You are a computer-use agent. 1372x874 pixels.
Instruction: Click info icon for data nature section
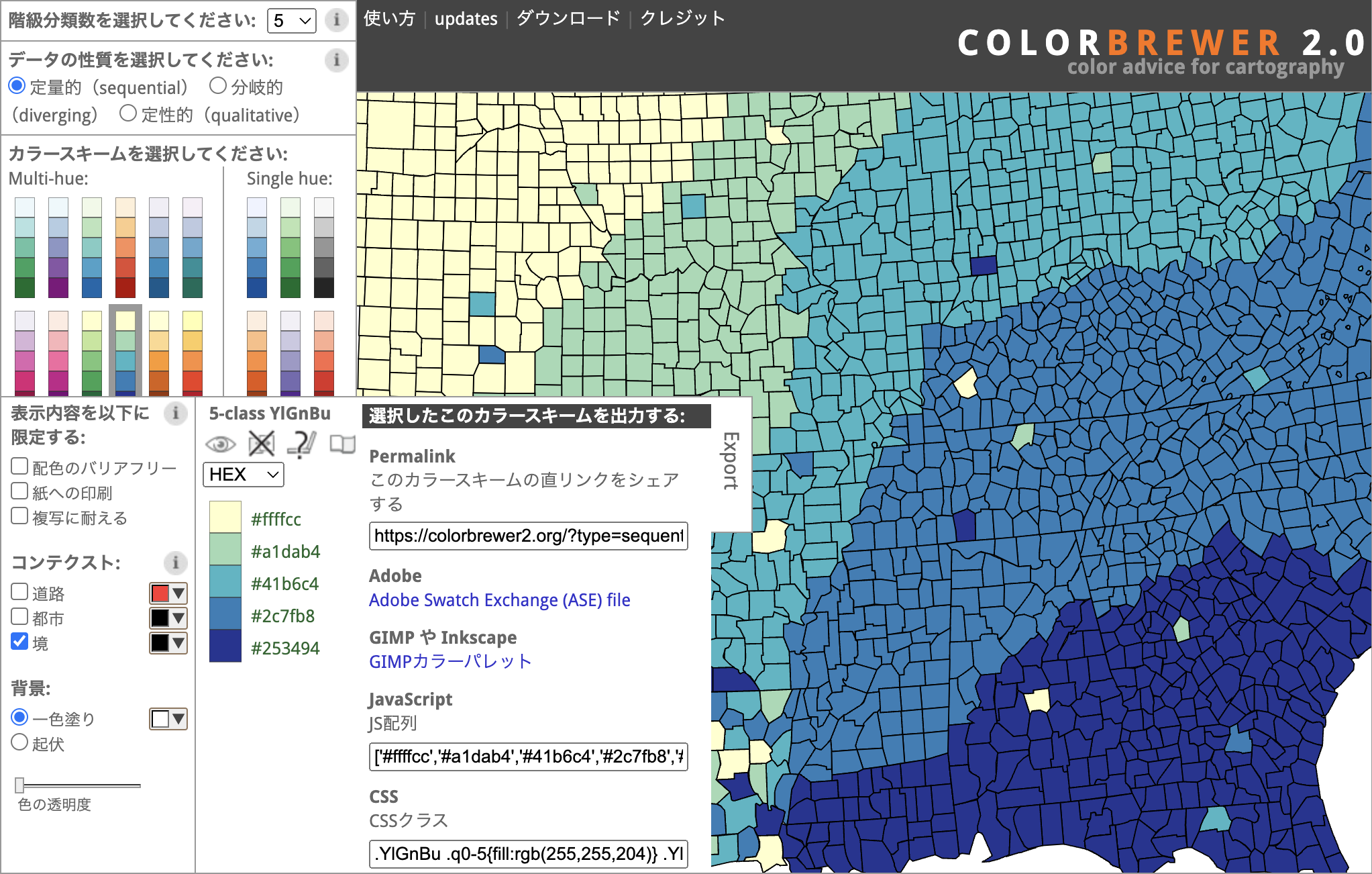click(336, 60)
